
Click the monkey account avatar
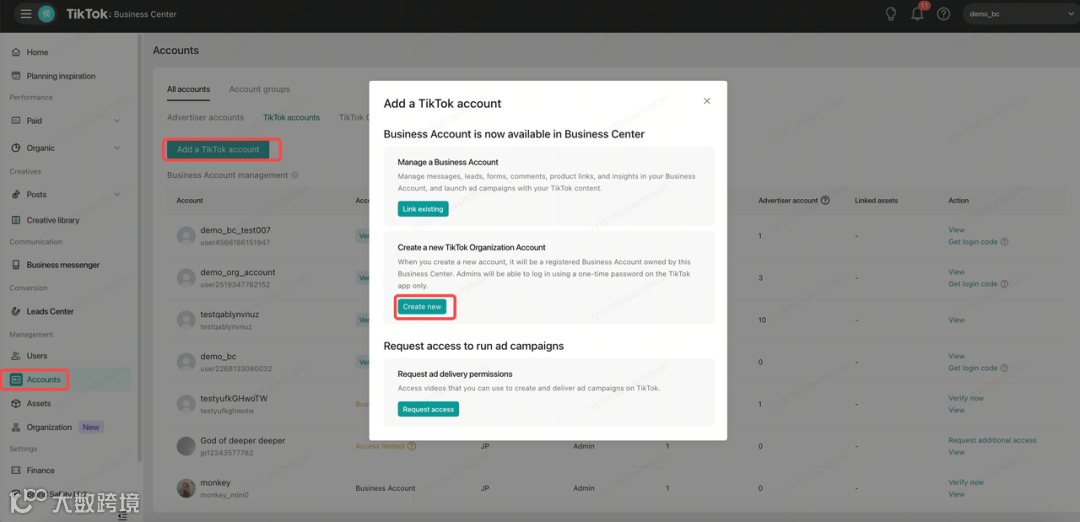coord(186,488)
